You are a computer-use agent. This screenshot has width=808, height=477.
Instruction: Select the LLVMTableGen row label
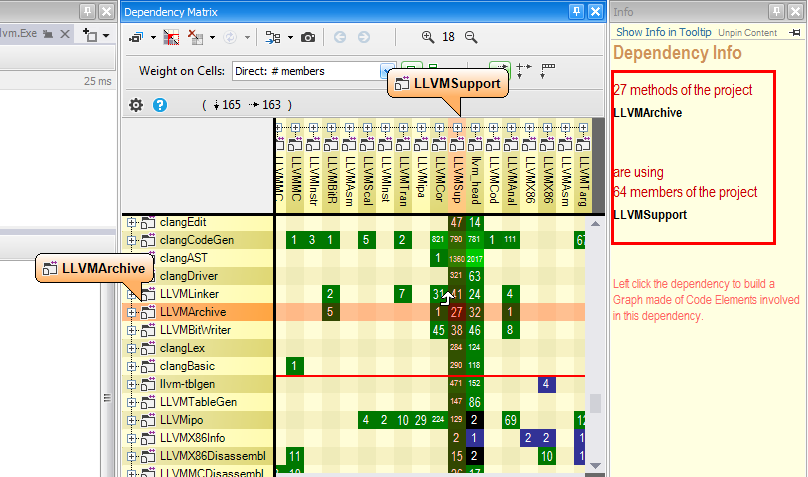198,402
